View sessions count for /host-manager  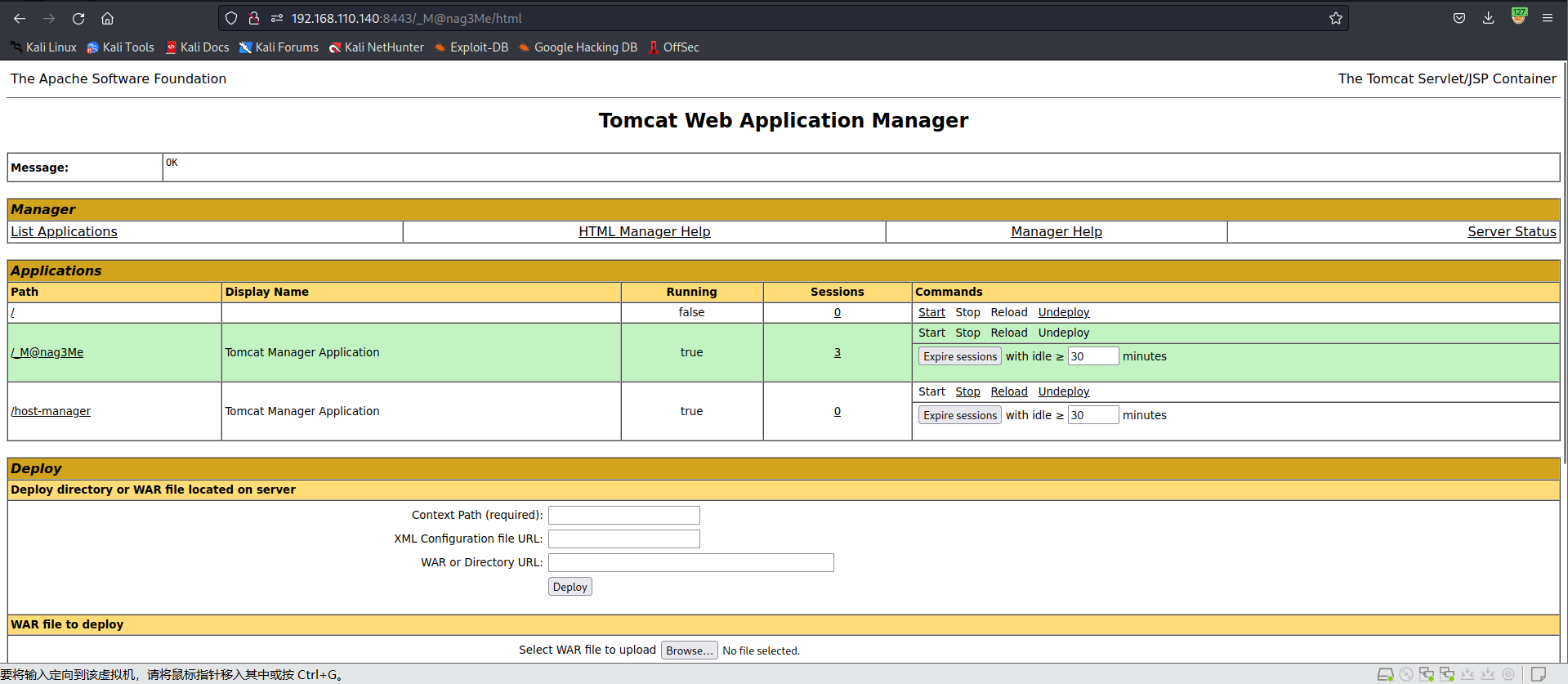coord(838,411)
